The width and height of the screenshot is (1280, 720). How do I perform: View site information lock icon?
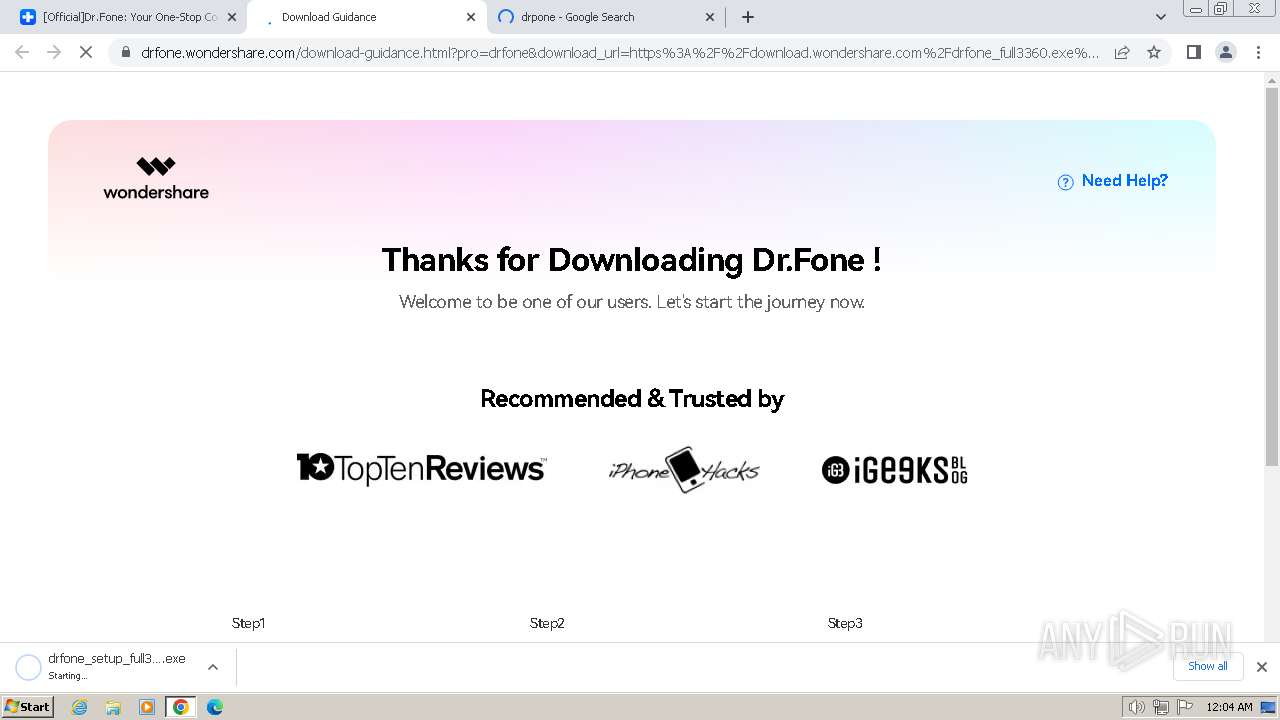coord(125,52)
